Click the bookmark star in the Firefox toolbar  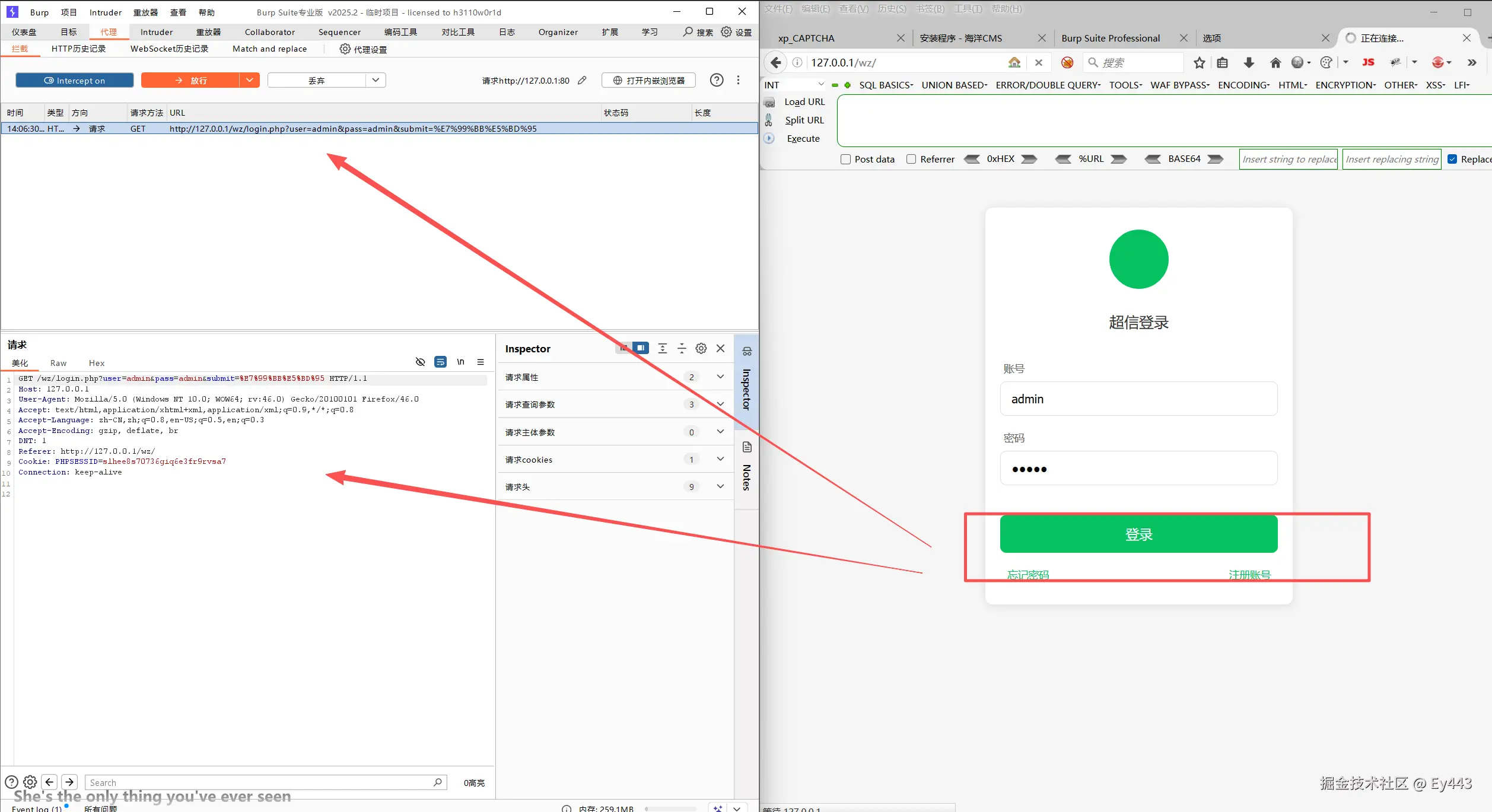point(1199,62)
